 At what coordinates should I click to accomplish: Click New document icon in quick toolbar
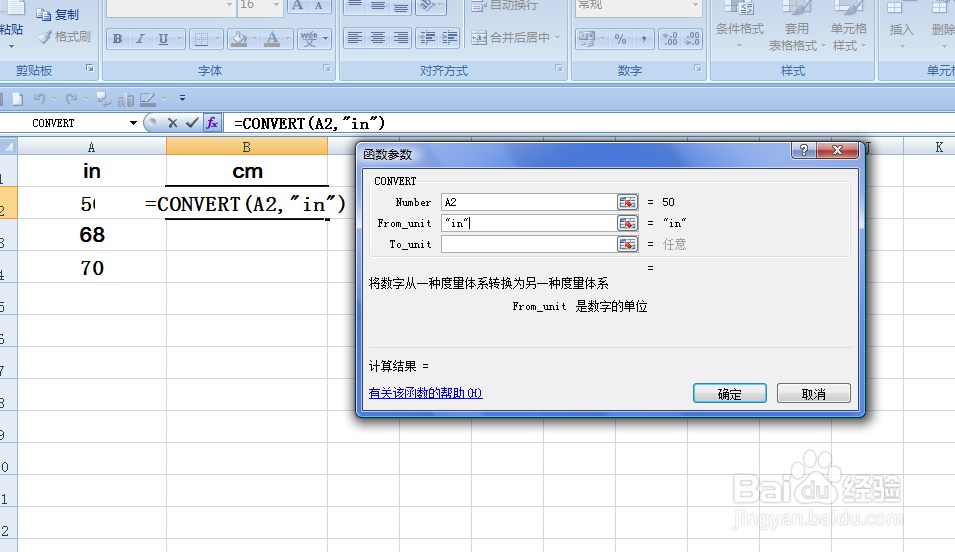pyautogui.click(x=18, y=99)
